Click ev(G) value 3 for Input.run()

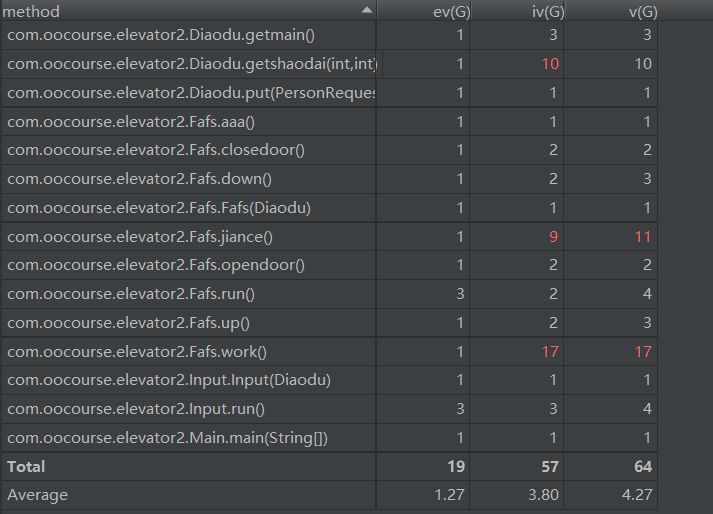click(x=460, y=409)
